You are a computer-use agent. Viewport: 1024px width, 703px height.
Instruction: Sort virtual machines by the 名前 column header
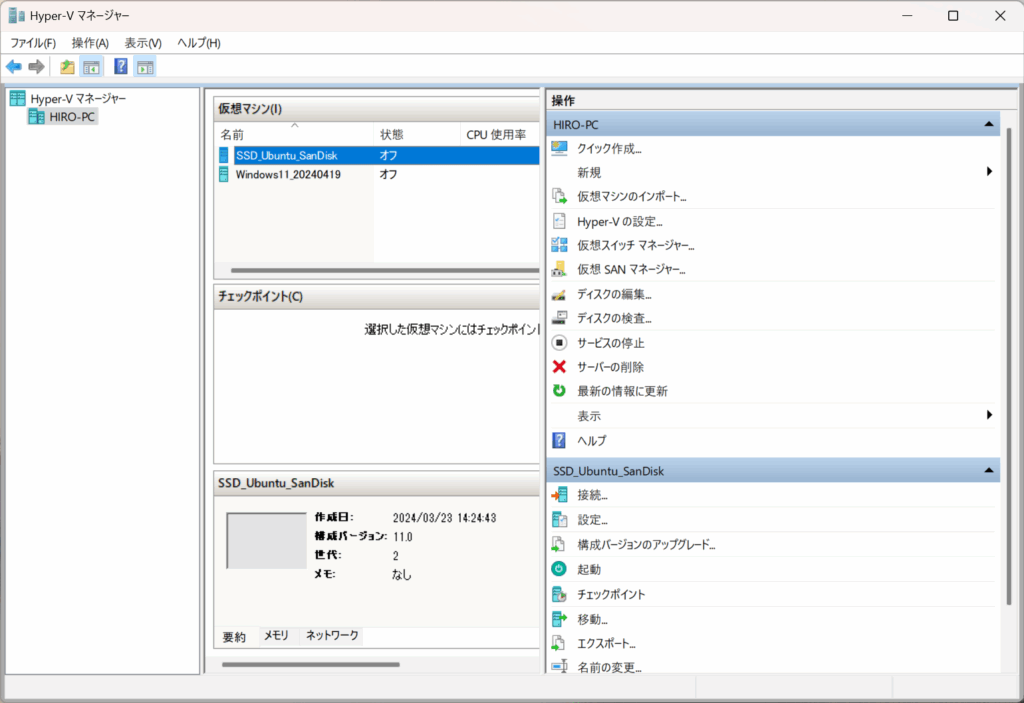[x=295, y=135]
